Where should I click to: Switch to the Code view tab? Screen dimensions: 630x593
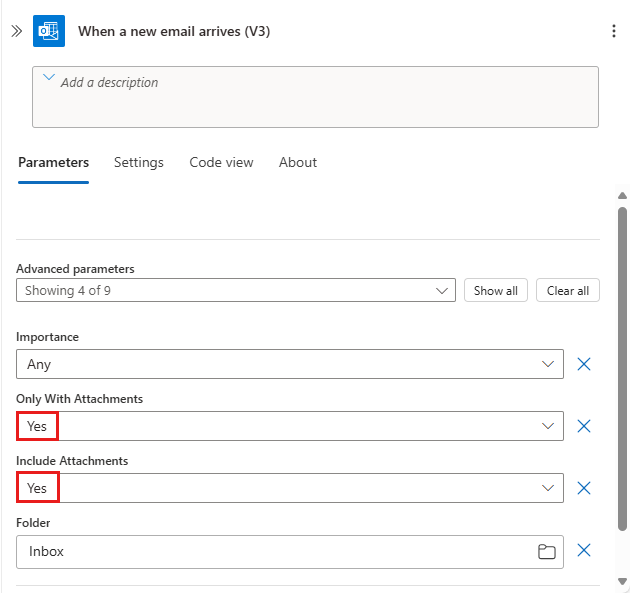(221, 162)
